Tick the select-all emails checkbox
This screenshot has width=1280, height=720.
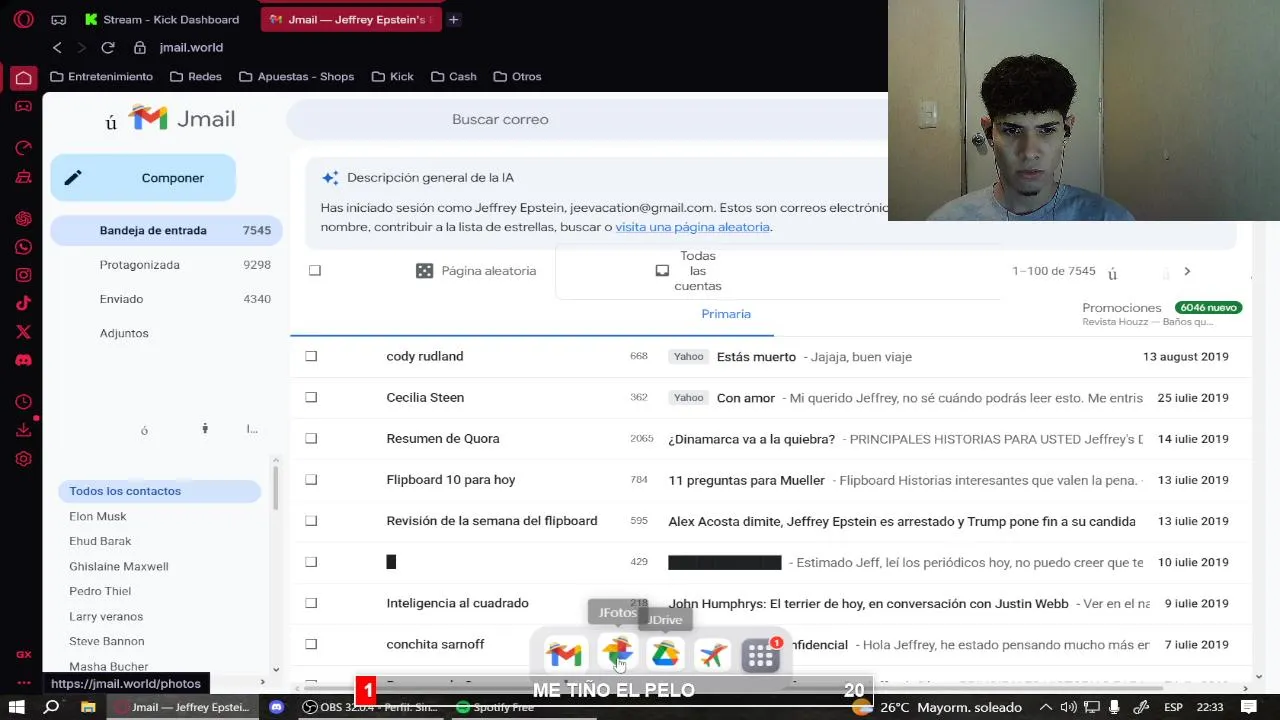click(315, 271)
